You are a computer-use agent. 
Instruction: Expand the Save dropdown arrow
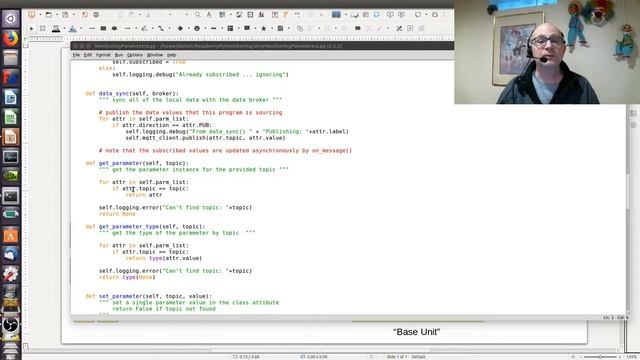[x=73, y=15]
